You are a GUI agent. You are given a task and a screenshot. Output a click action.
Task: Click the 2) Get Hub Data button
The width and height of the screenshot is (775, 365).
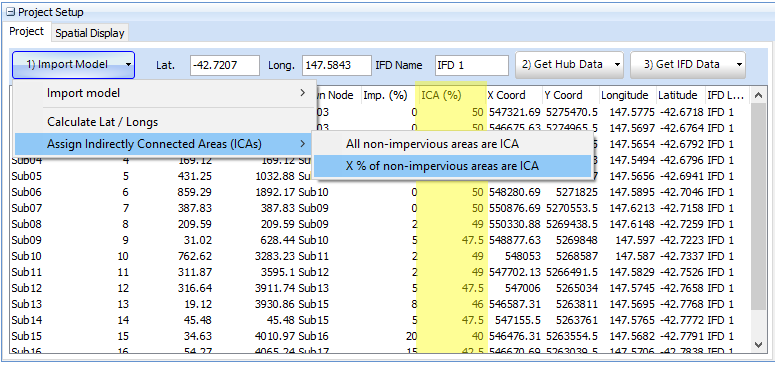569,65
